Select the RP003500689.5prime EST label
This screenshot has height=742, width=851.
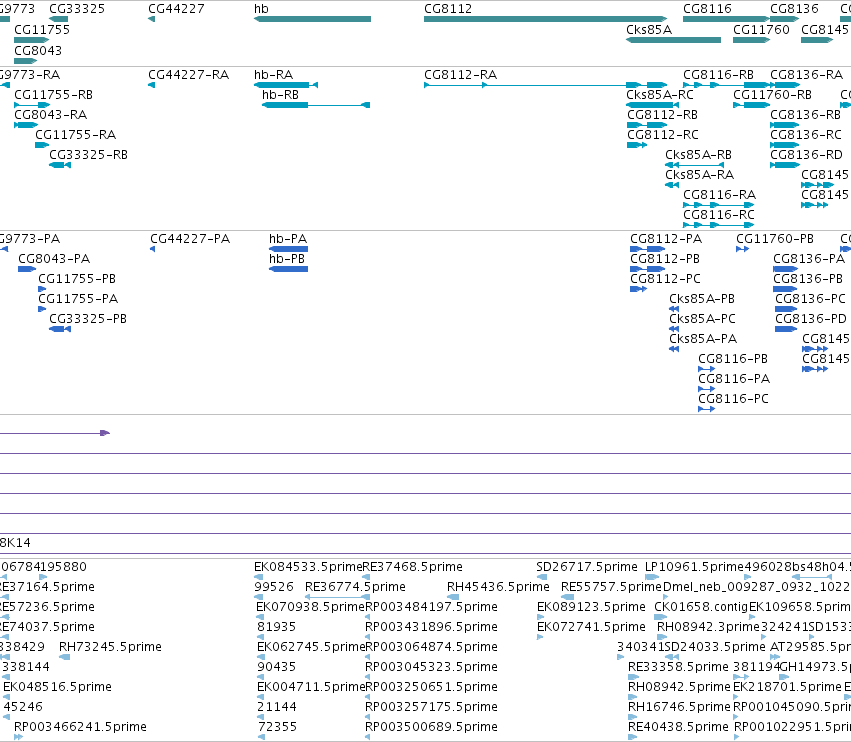[431, 727]
